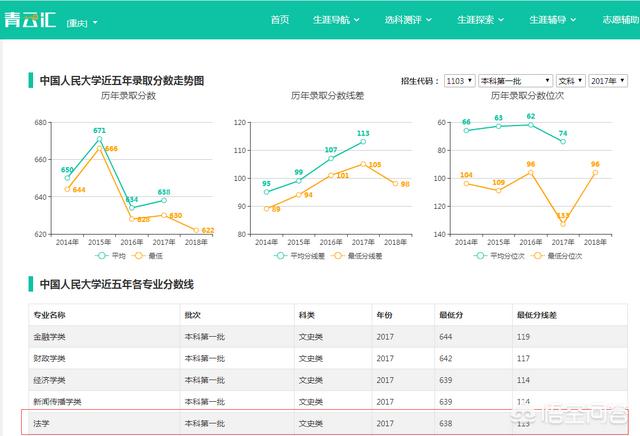Click the 119 线差 value for 金融学类

[x=523, y=337]
